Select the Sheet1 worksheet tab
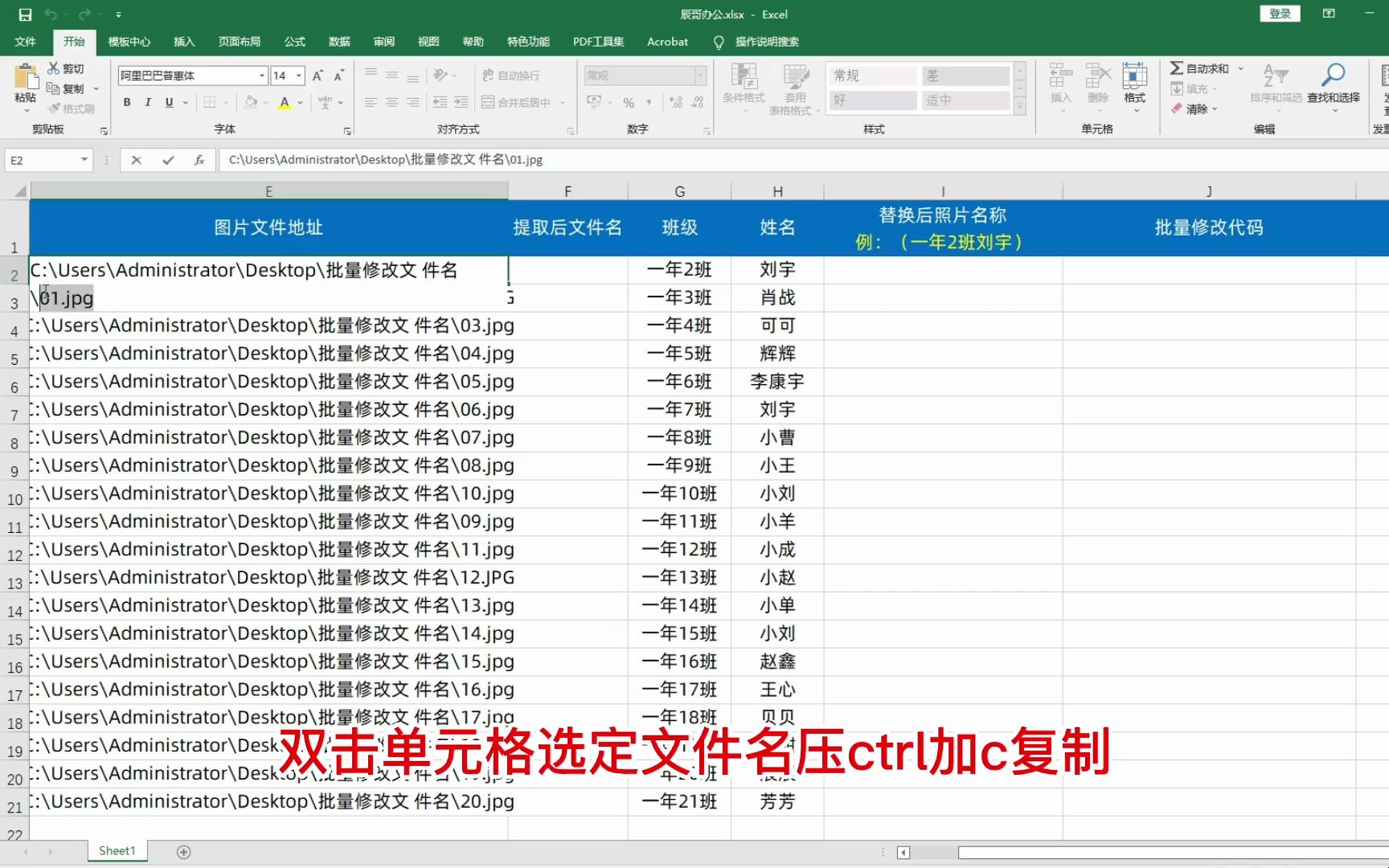This screenshot has width=1389, height=868. pyautogui.click(x=116, y=850)
